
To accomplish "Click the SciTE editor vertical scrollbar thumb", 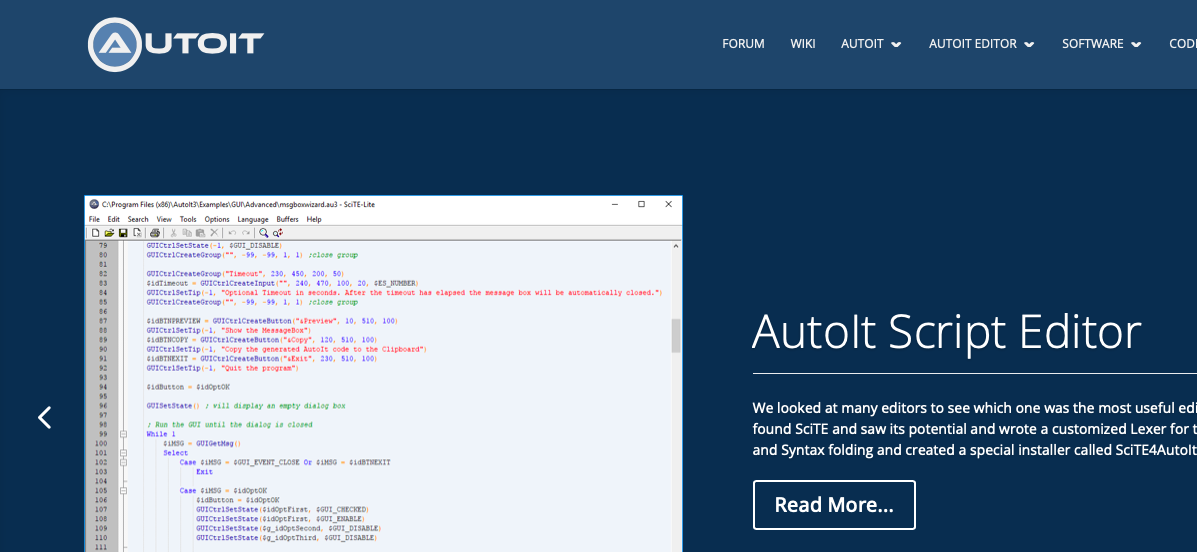I will pos(676,336).
